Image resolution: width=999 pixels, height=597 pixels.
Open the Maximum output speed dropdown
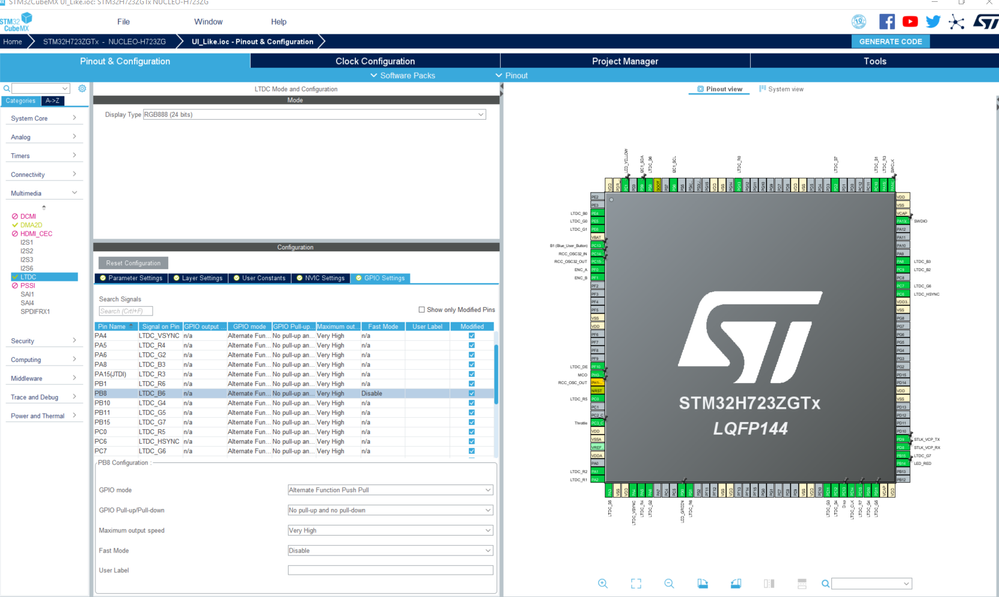click(x=390, y=530)
